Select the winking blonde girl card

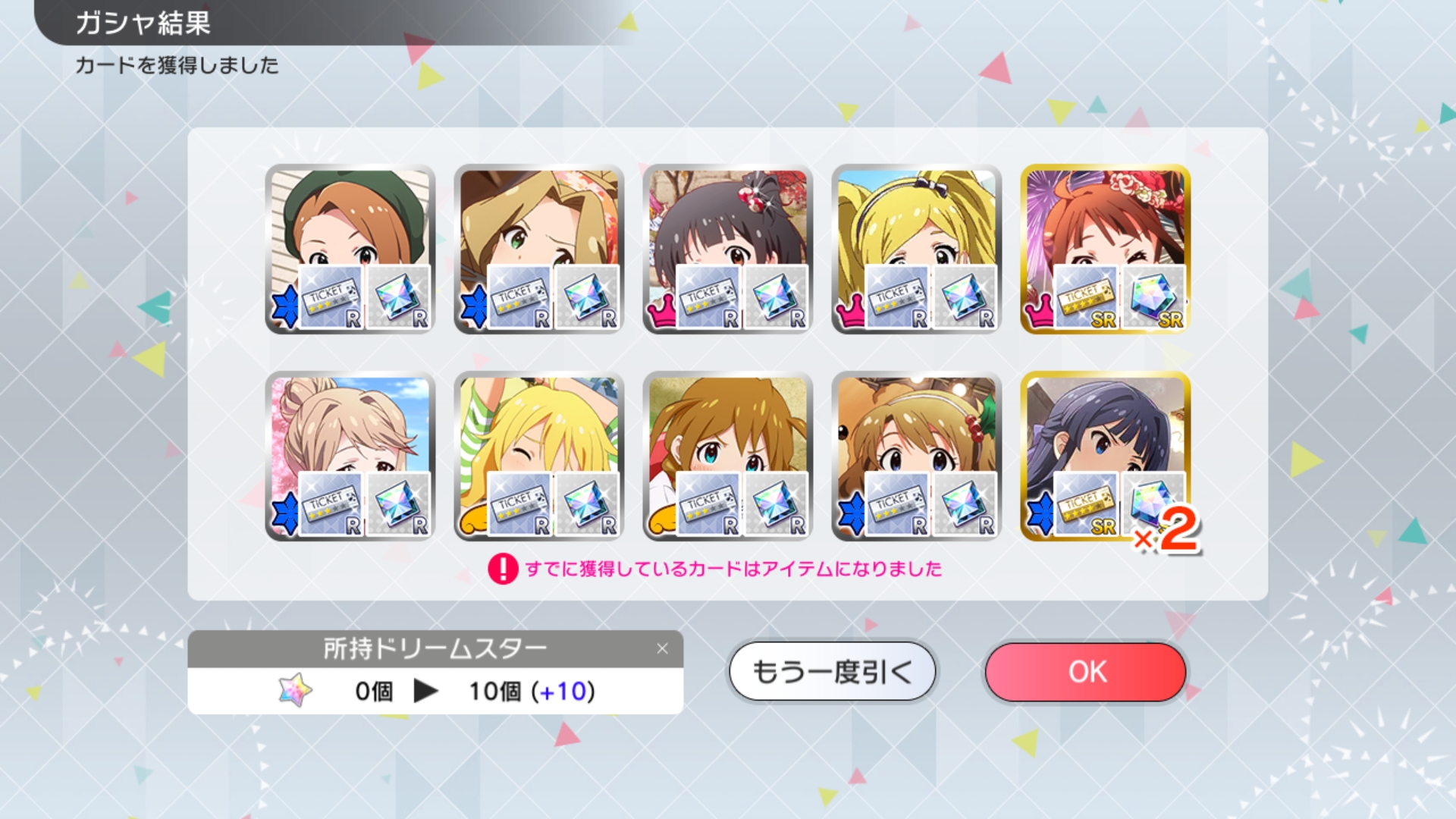(x=539, y=456)
